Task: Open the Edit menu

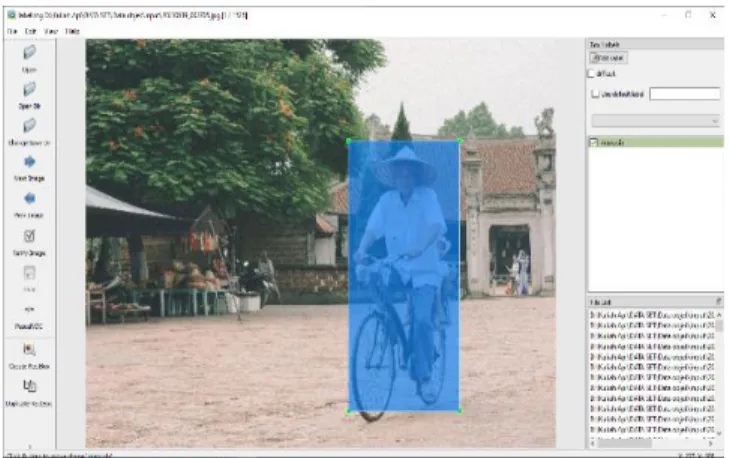Action: pos(31,31)
